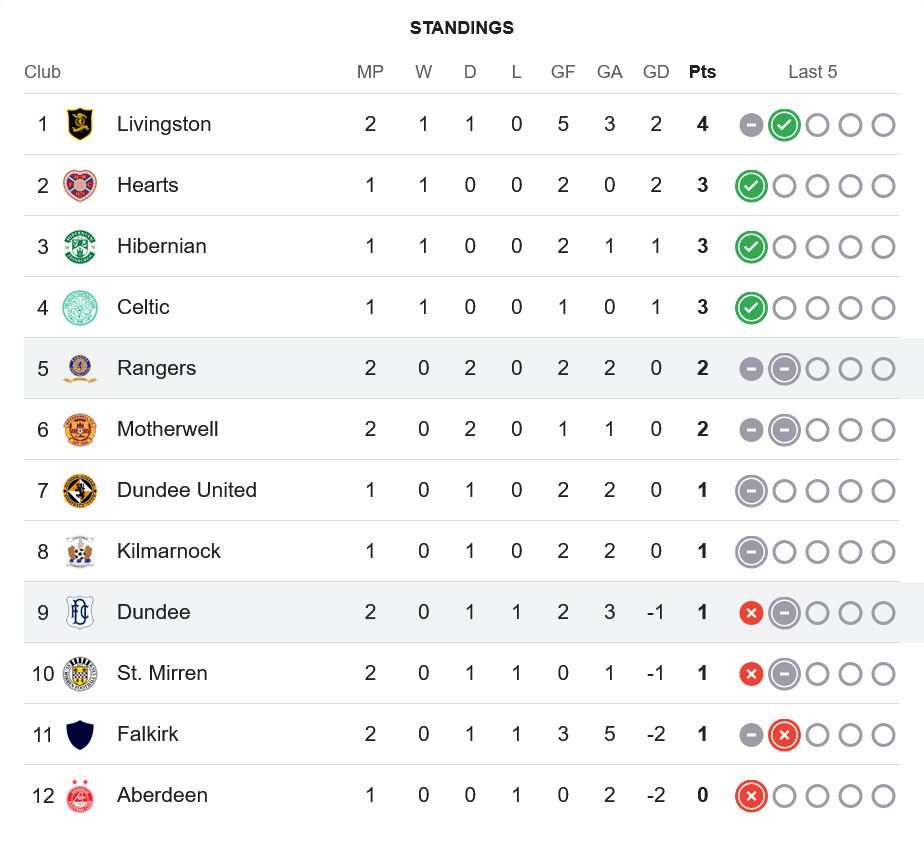Click the Celtic club crest icon
This screenshot has height=843, width=924.
click(80, 307)
